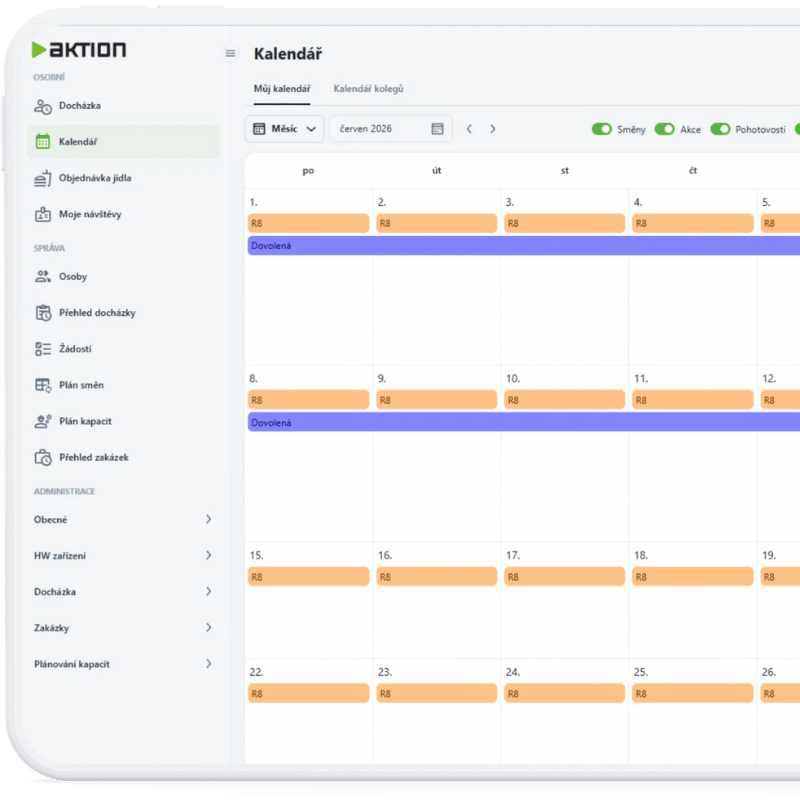Expand Obecné administration section

point(122,519)
